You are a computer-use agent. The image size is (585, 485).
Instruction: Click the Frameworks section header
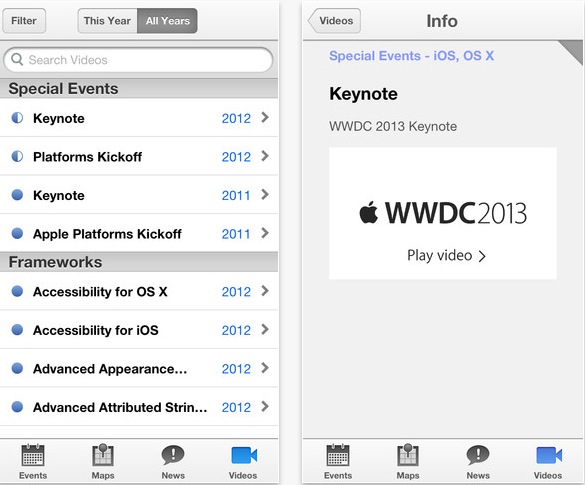(139, 262)
